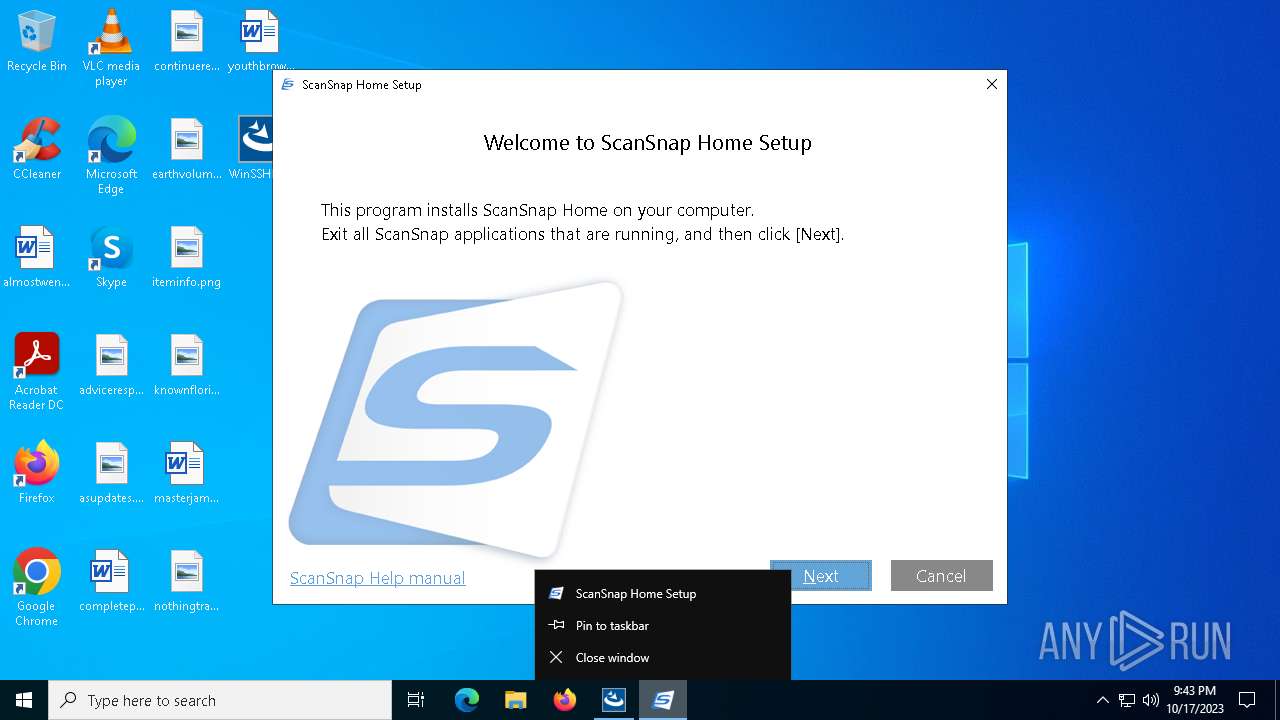Select the masterjam... Word document
1280x720 pixels.
click(x=186, y=472)
